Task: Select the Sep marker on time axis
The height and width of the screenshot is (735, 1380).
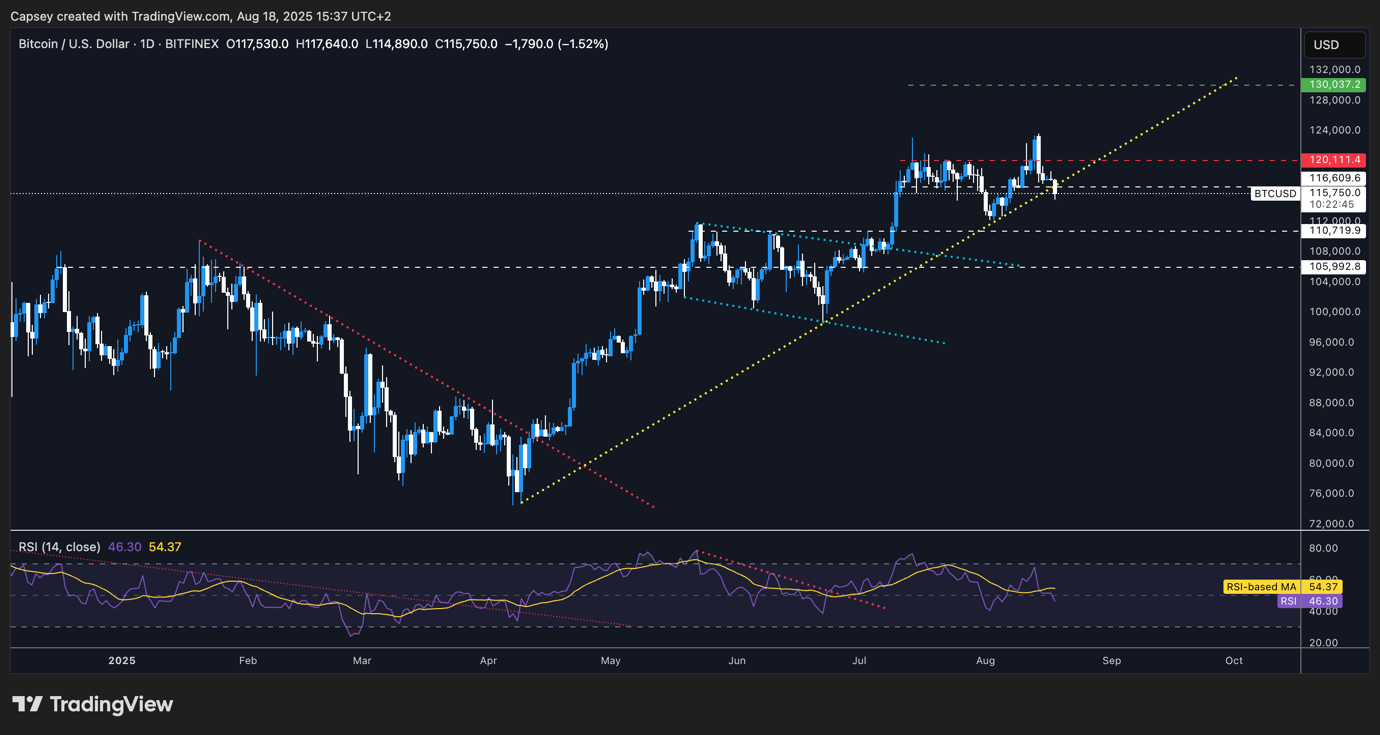Action: pyautogui.click(x=1111, y=661)
